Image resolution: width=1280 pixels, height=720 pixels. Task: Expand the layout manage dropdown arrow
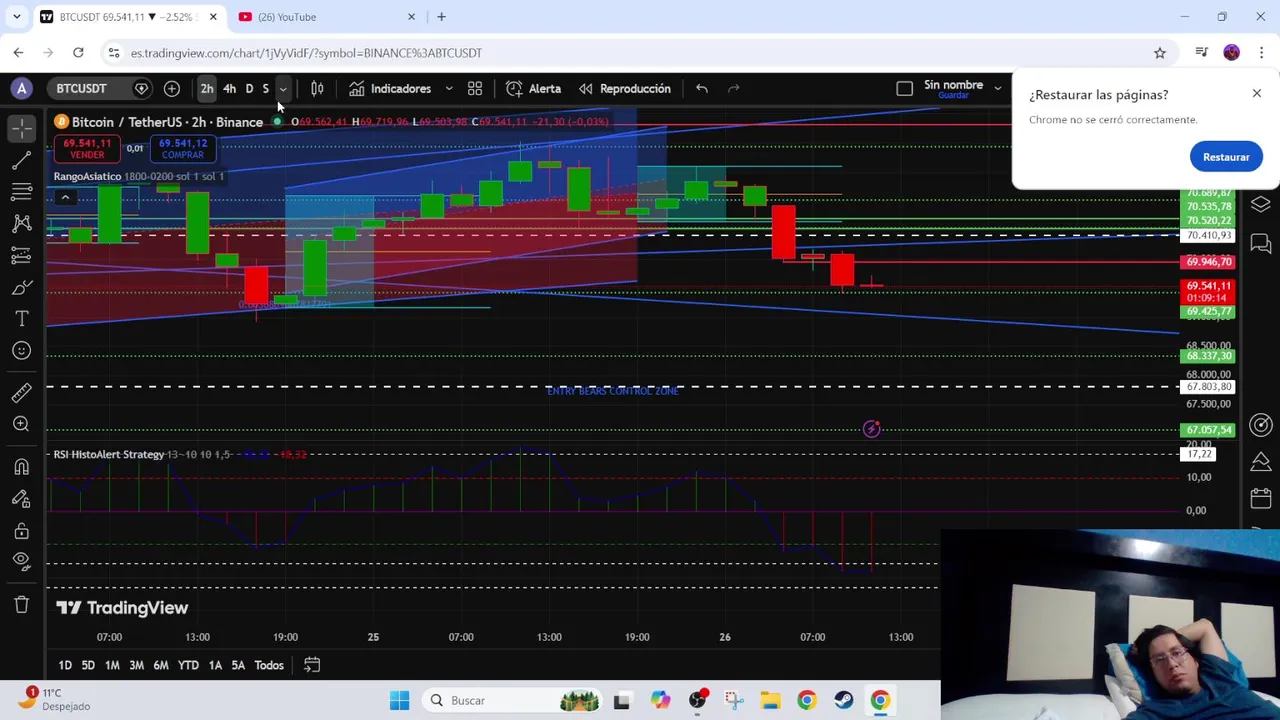[997, 88]
